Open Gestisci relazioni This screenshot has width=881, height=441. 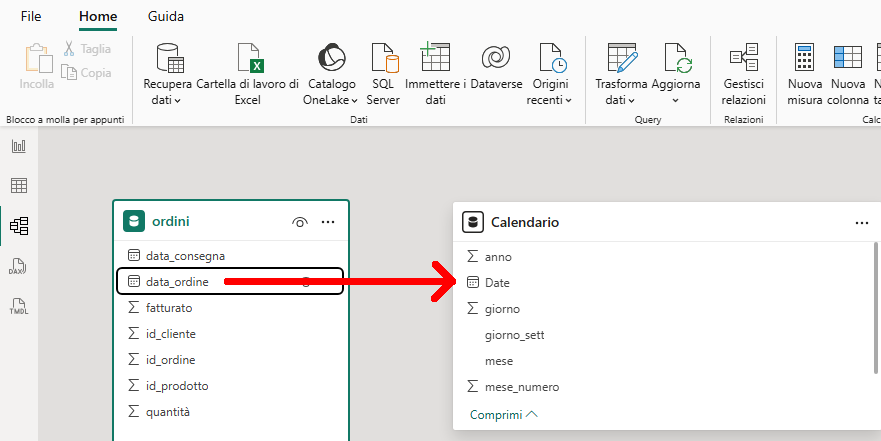[744, 75]
